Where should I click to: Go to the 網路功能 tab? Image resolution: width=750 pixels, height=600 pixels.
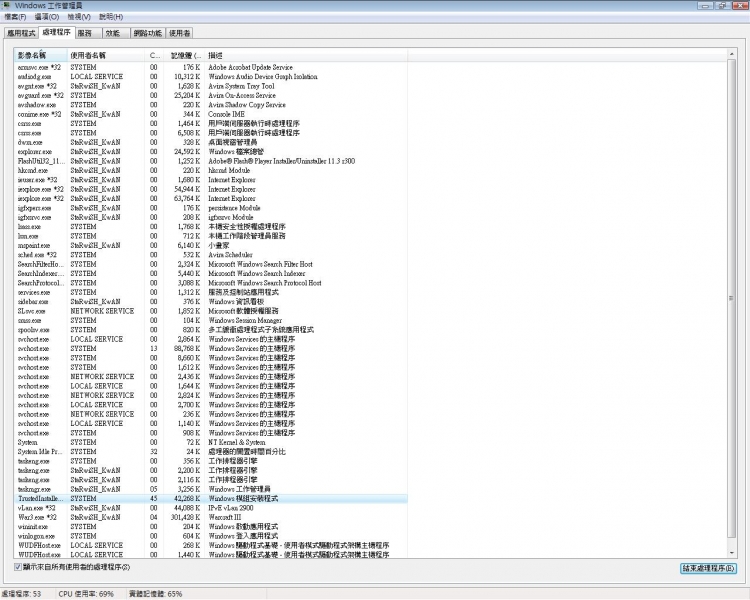(146, 33)
